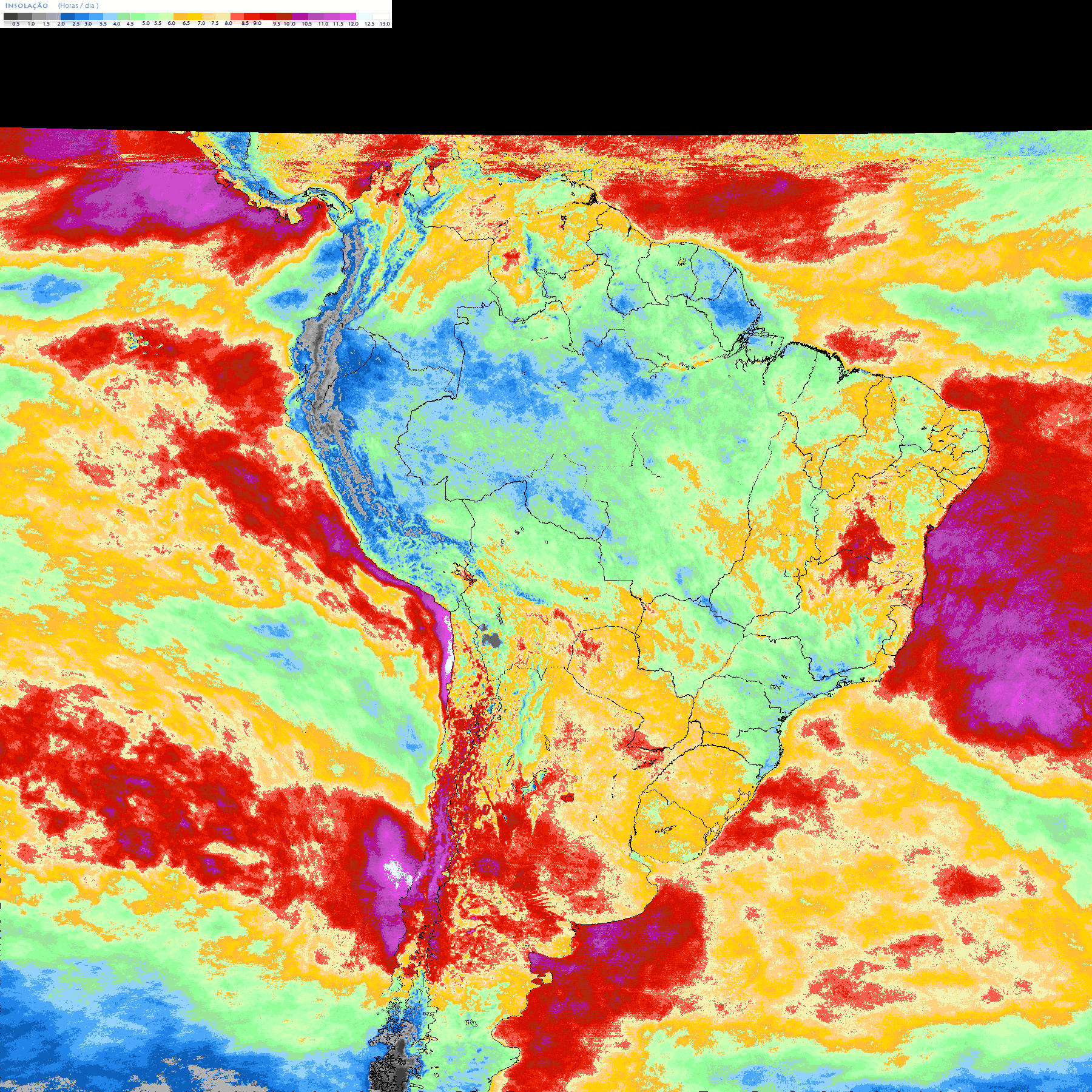Click the "13.0" legend value

[x=385, y=24]
